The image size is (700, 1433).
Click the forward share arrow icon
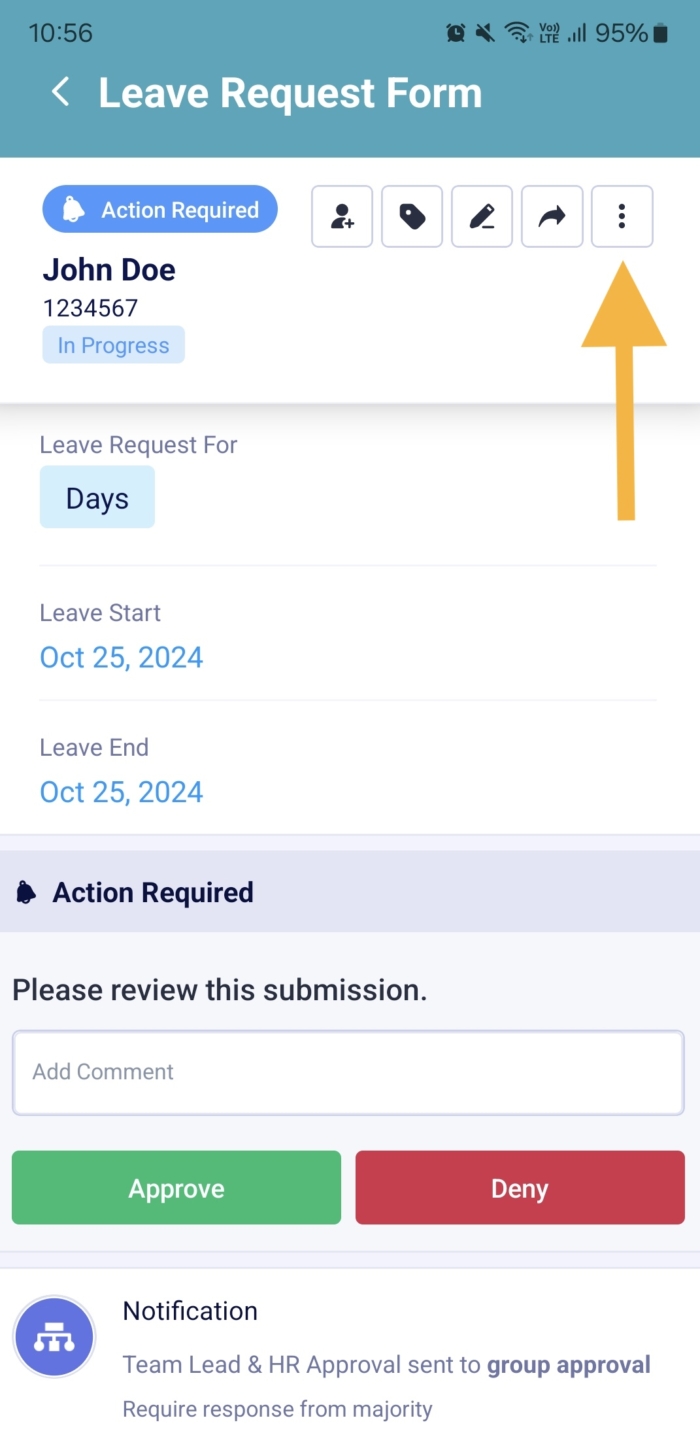coord(552,216)
